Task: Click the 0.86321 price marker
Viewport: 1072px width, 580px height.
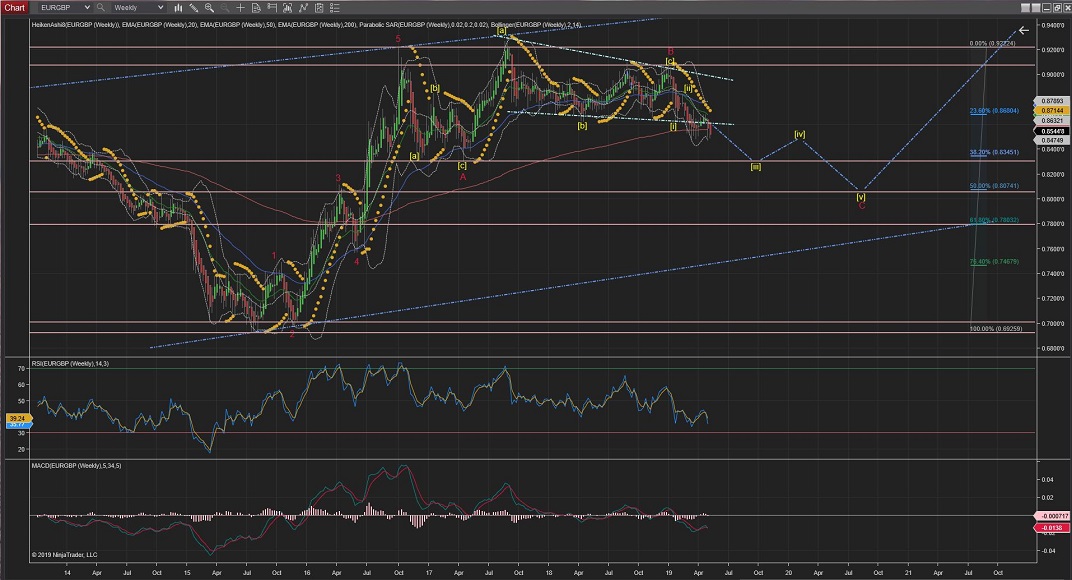Action: point(1052,120)
